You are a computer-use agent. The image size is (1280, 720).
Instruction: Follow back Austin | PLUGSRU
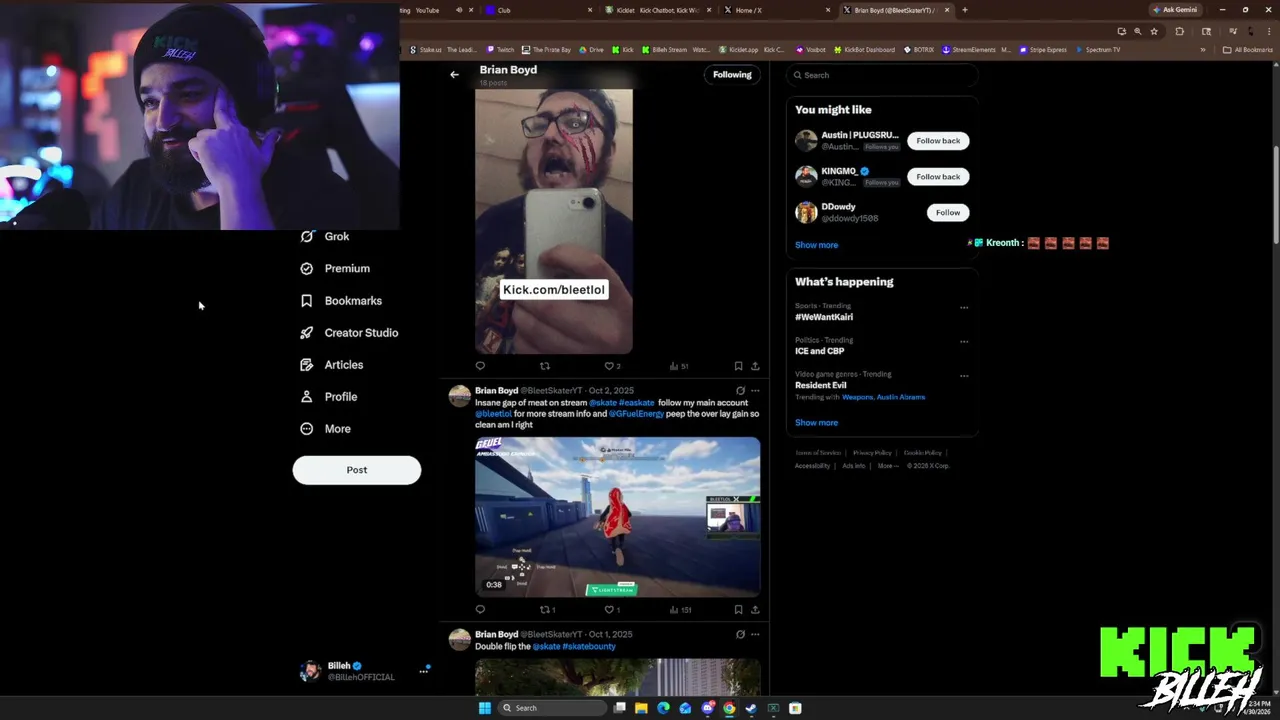938,141
